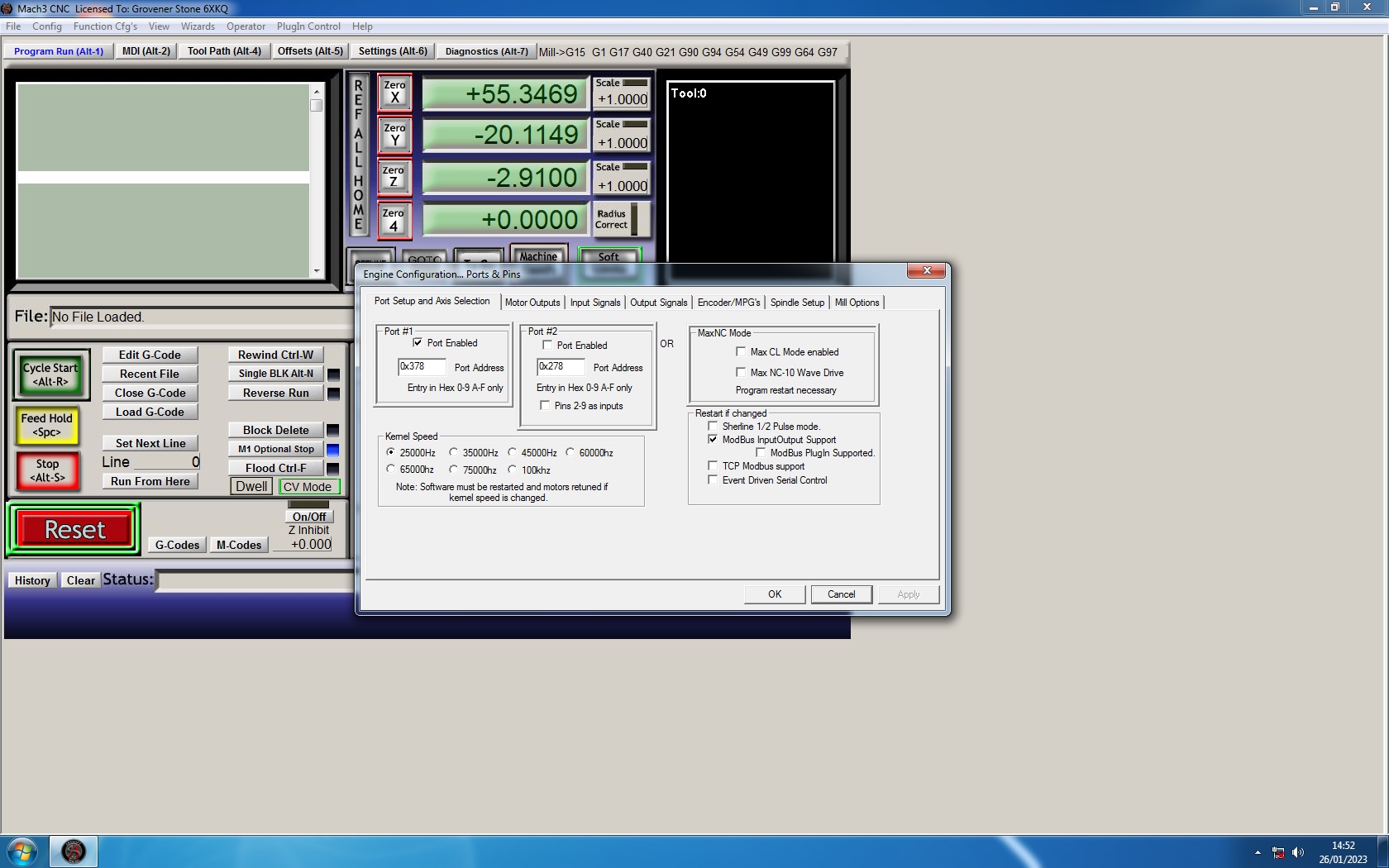Click the Windows Start orb
Image resolution: width=1389 pixels, height=868 pixels.
tap(22, 851)
